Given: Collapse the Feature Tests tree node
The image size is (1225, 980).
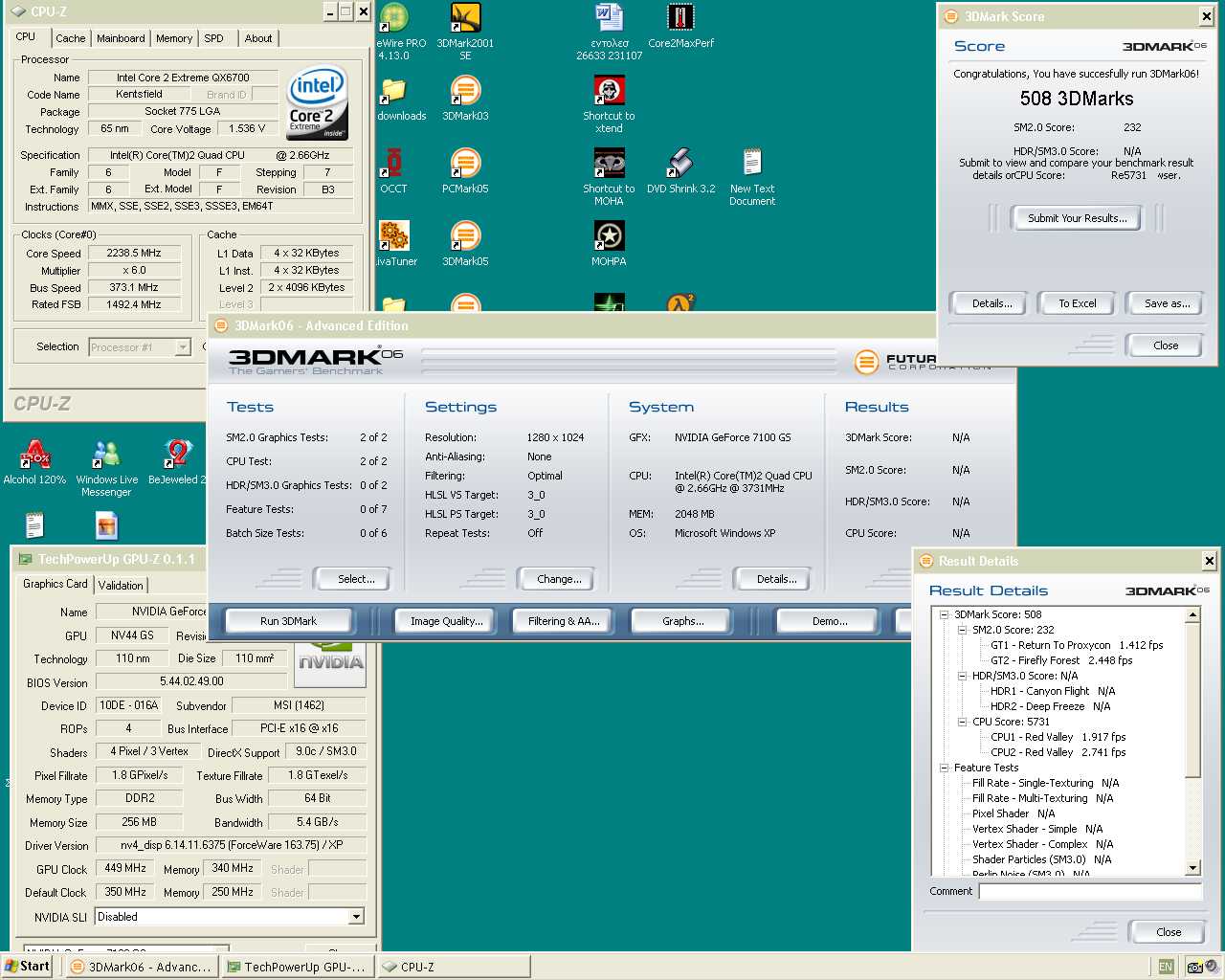Looking at the screenshot, I should [x=944, y=768].
